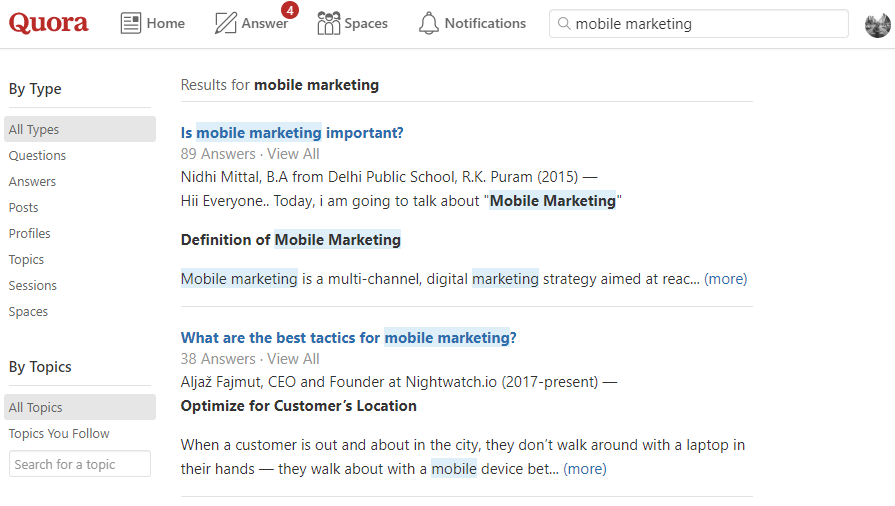The image size is (895, 506).
Task: Filter results by Answers type
Action: 32,182
